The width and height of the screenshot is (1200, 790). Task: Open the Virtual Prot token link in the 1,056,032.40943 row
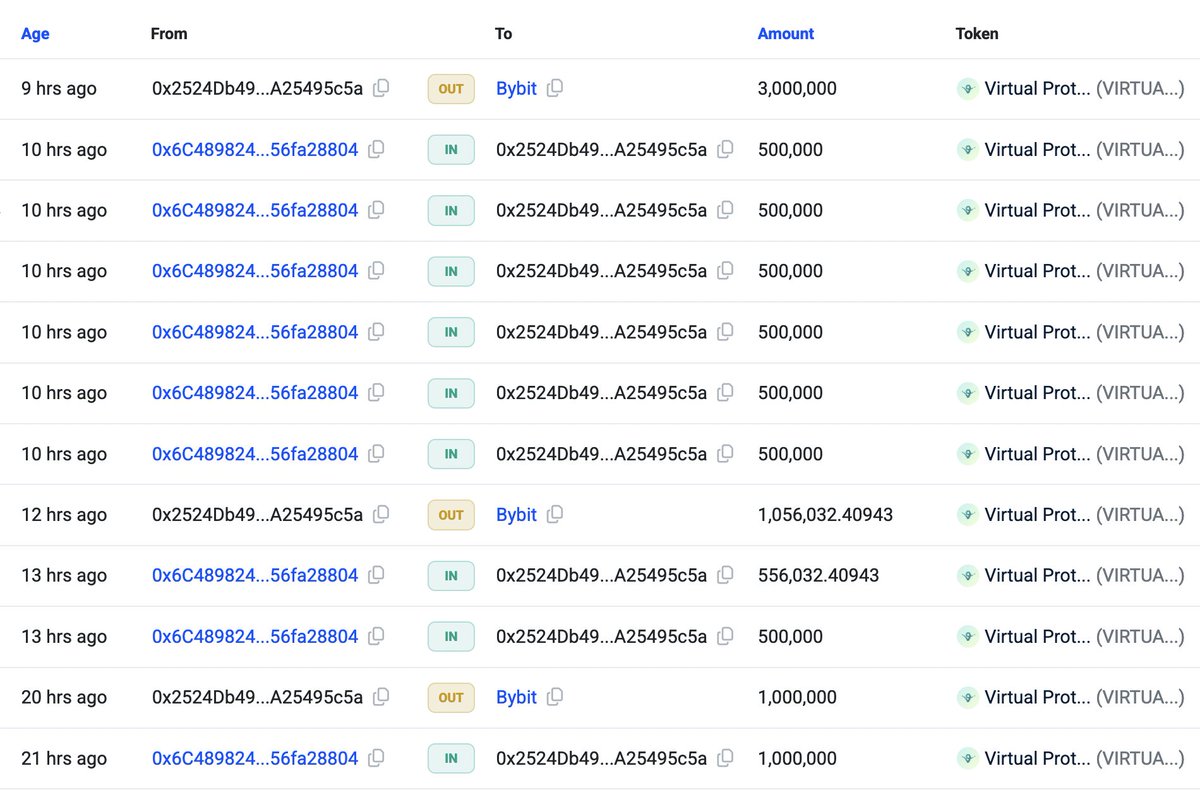pyautogui.click(x=1038, y=514)
